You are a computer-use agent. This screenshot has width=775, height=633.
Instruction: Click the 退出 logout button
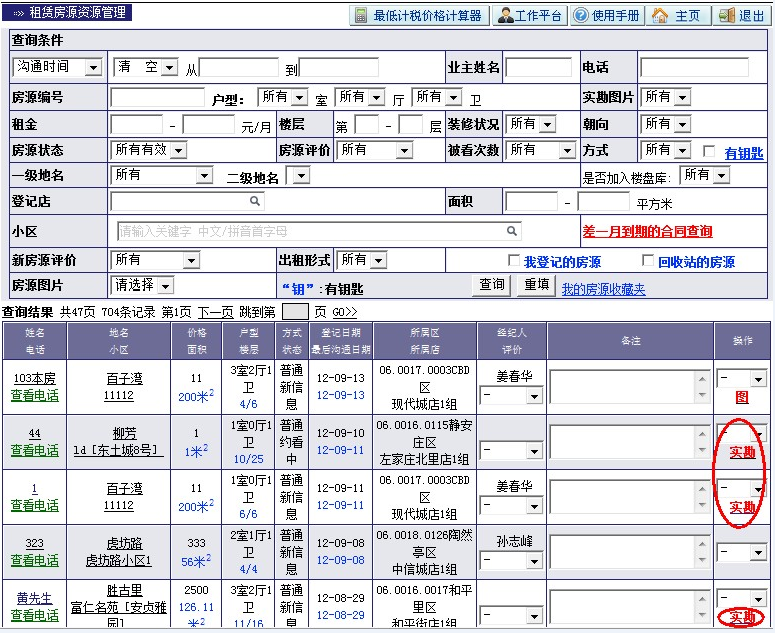click(x=741, y=15)
